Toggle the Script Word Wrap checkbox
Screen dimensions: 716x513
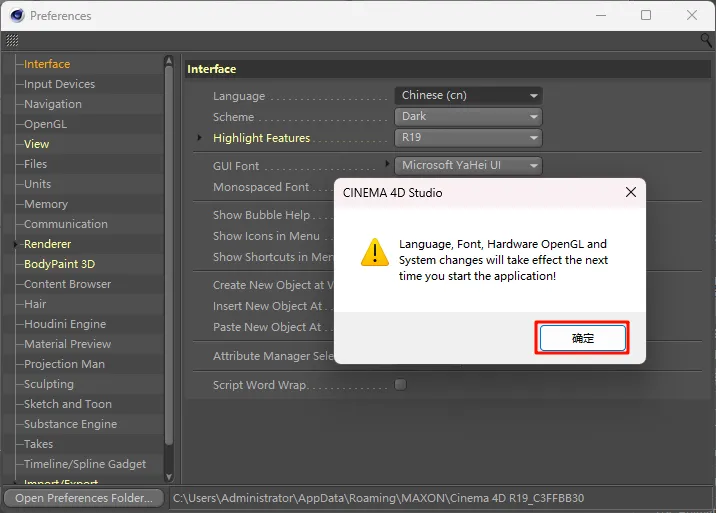[x=400, y=385]
